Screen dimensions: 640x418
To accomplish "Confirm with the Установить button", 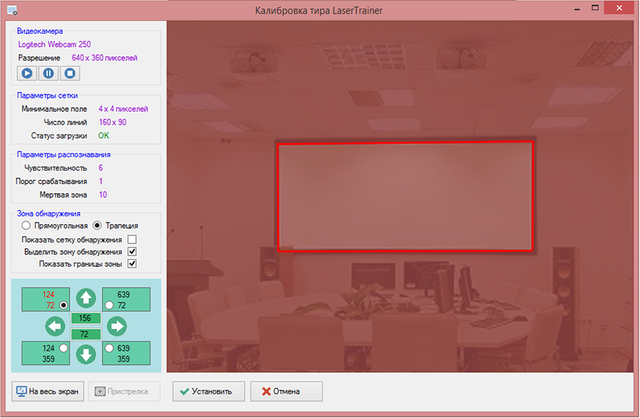I will (x=209, y=391).
